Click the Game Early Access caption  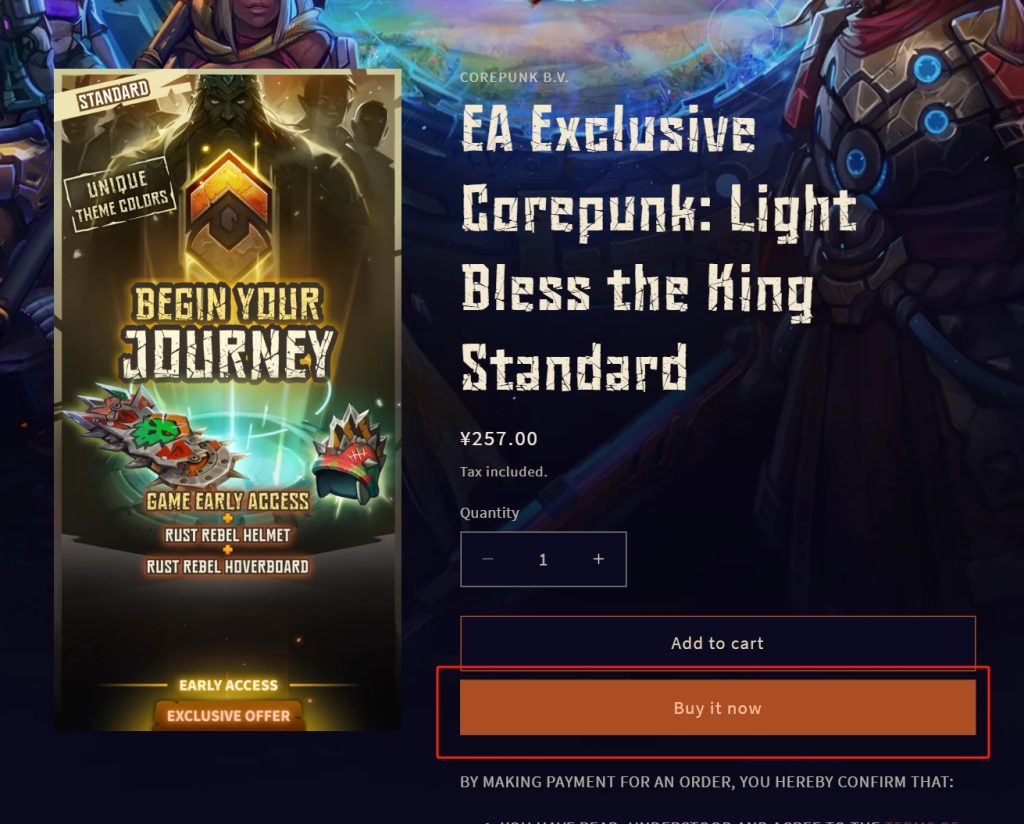tap(228, 501)
